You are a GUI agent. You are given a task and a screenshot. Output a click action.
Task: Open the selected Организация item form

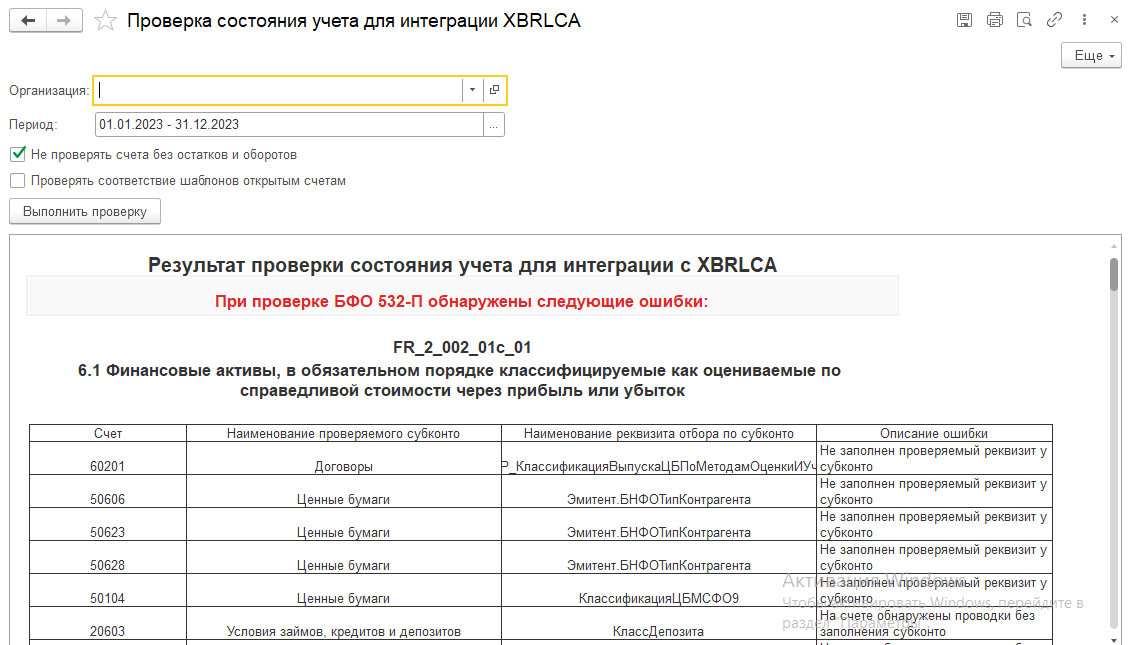tap(495, 90)
